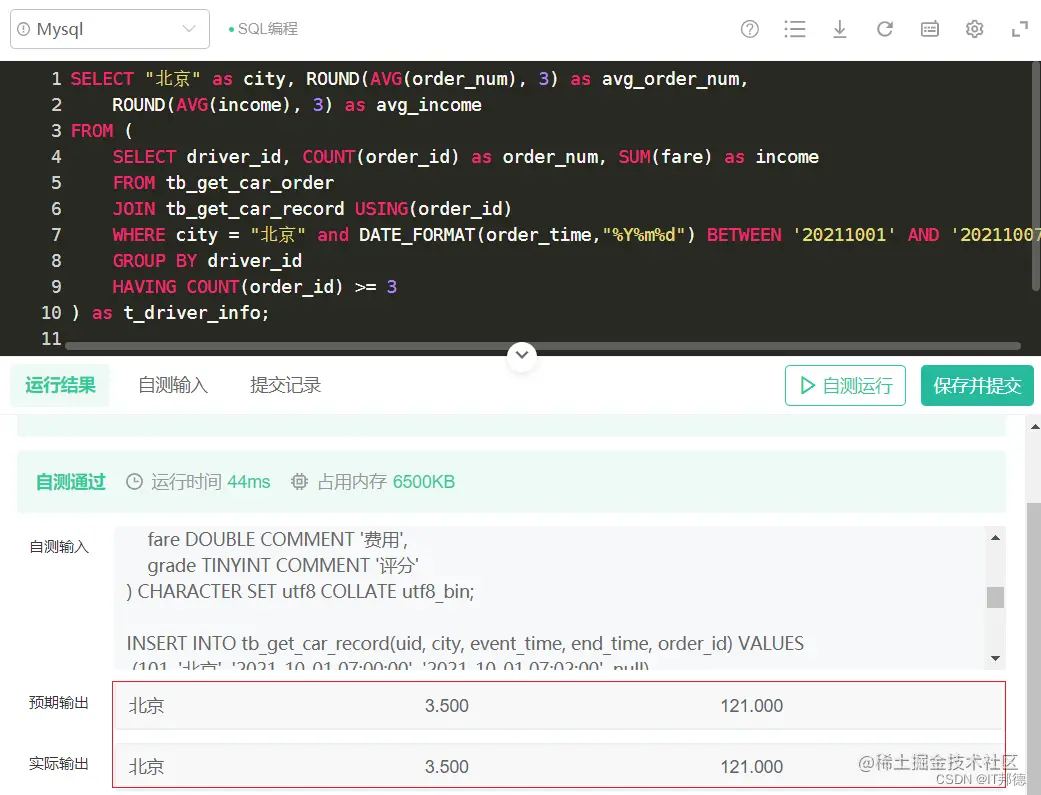The image size is (1041, 795).
Task: Click code line 1 SELECT keyword
Action: 102,79
